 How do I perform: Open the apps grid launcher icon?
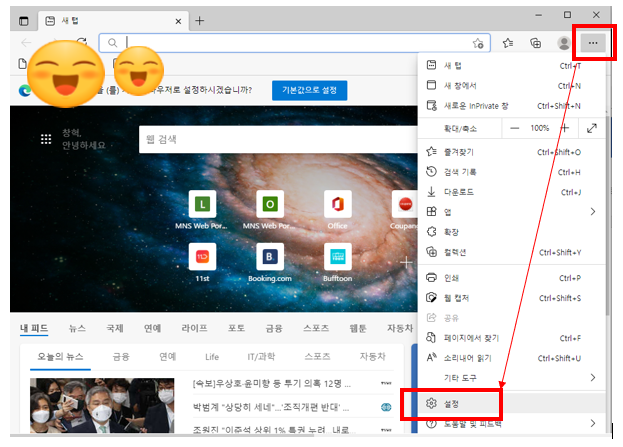(46, 139)
